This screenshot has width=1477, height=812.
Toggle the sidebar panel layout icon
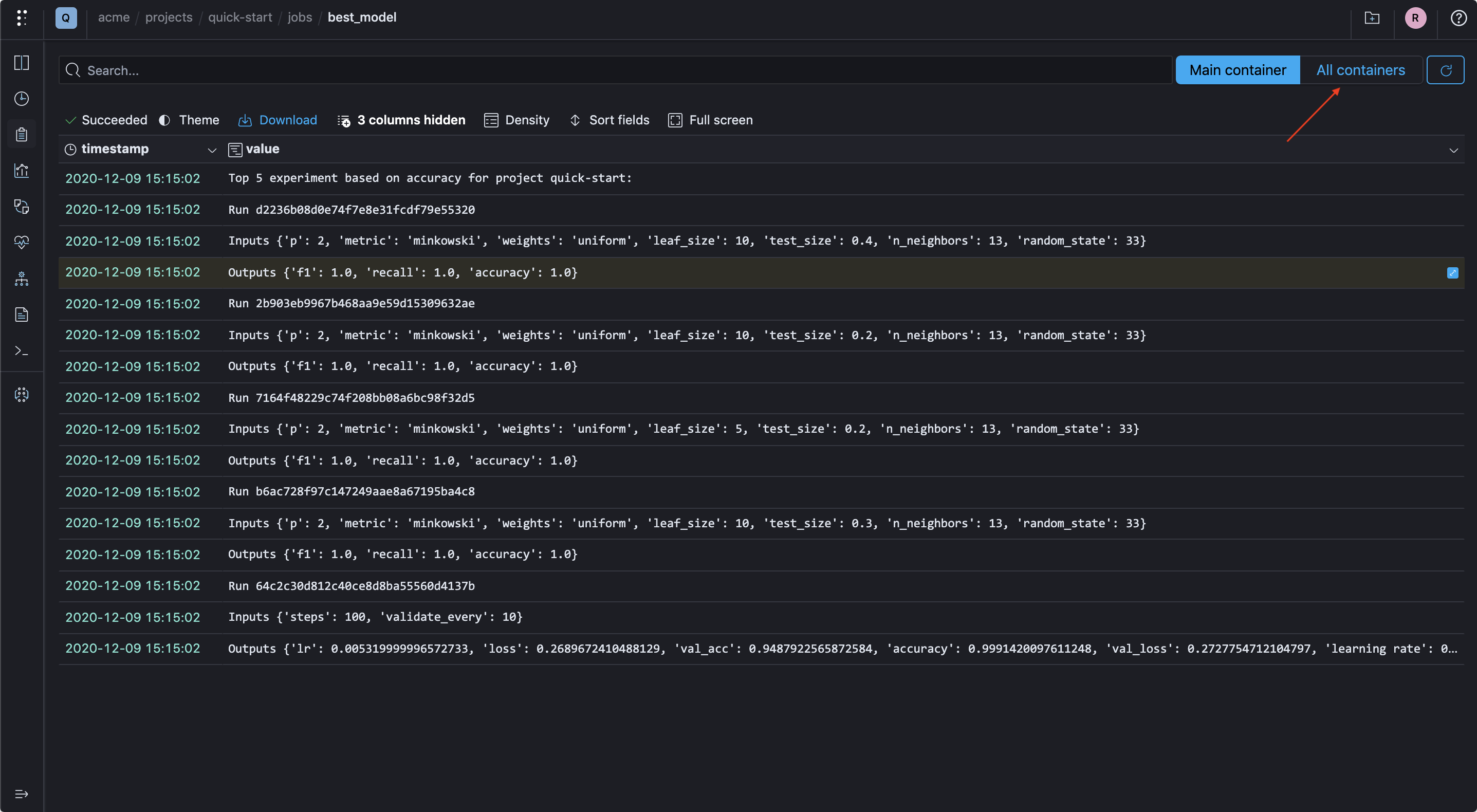22,63
